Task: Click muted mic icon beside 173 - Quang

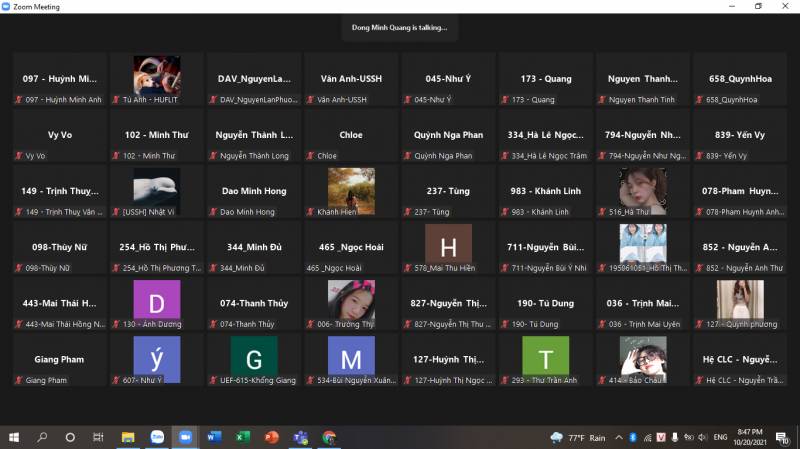Action: point(507,100)
